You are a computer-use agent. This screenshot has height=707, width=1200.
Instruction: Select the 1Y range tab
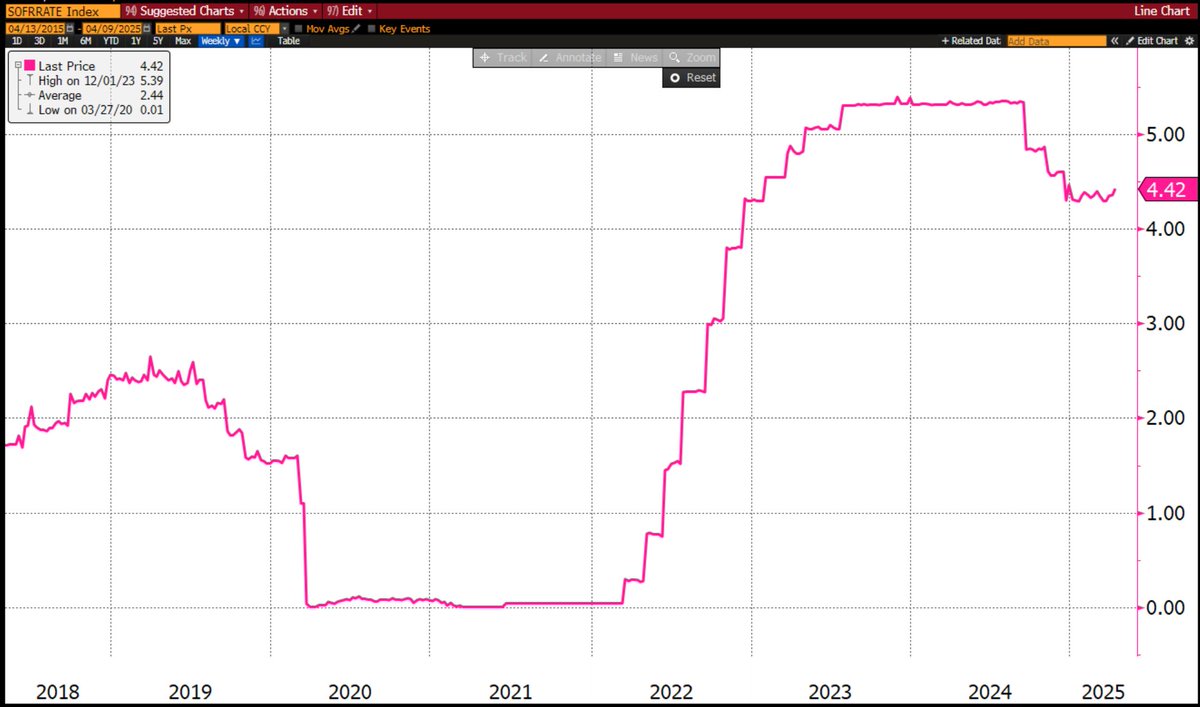[x=135, y=41]
